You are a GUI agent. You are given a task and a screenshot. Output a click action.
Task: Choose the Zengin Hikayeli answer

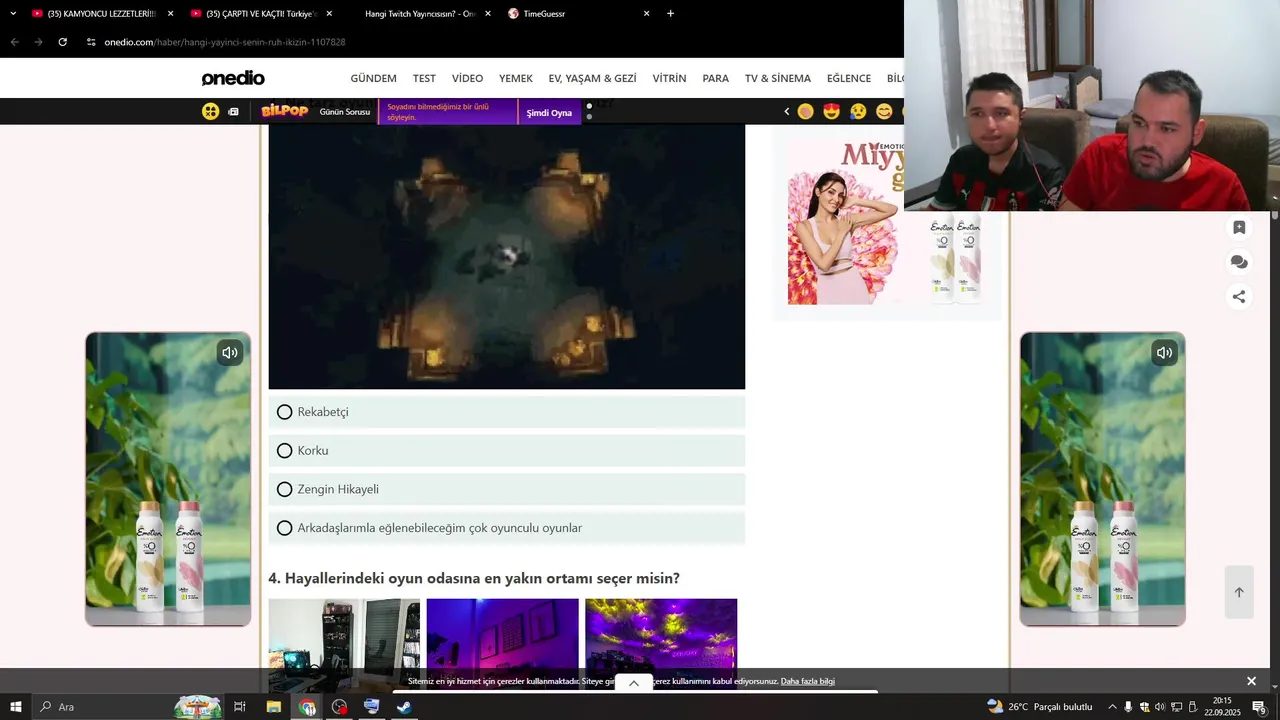(506, 489)
